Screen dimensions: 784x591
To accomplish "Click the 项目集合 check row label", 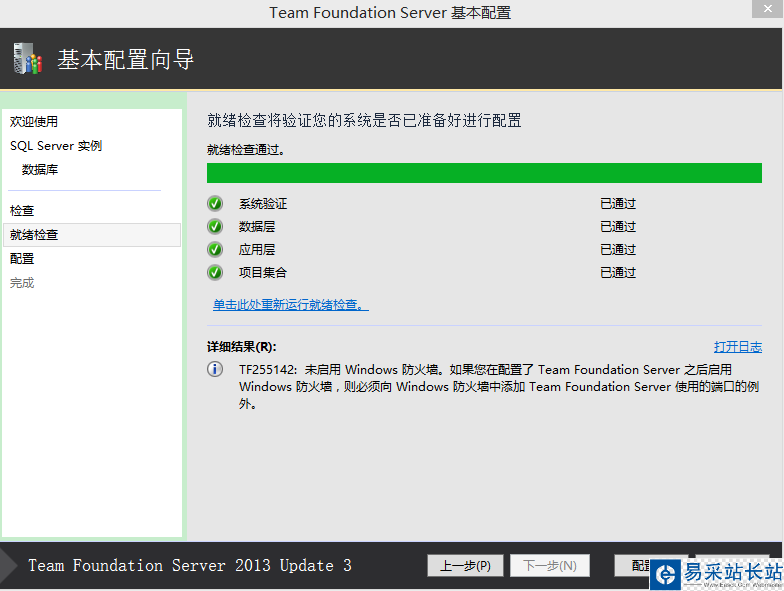I will [x=263, y=272].
